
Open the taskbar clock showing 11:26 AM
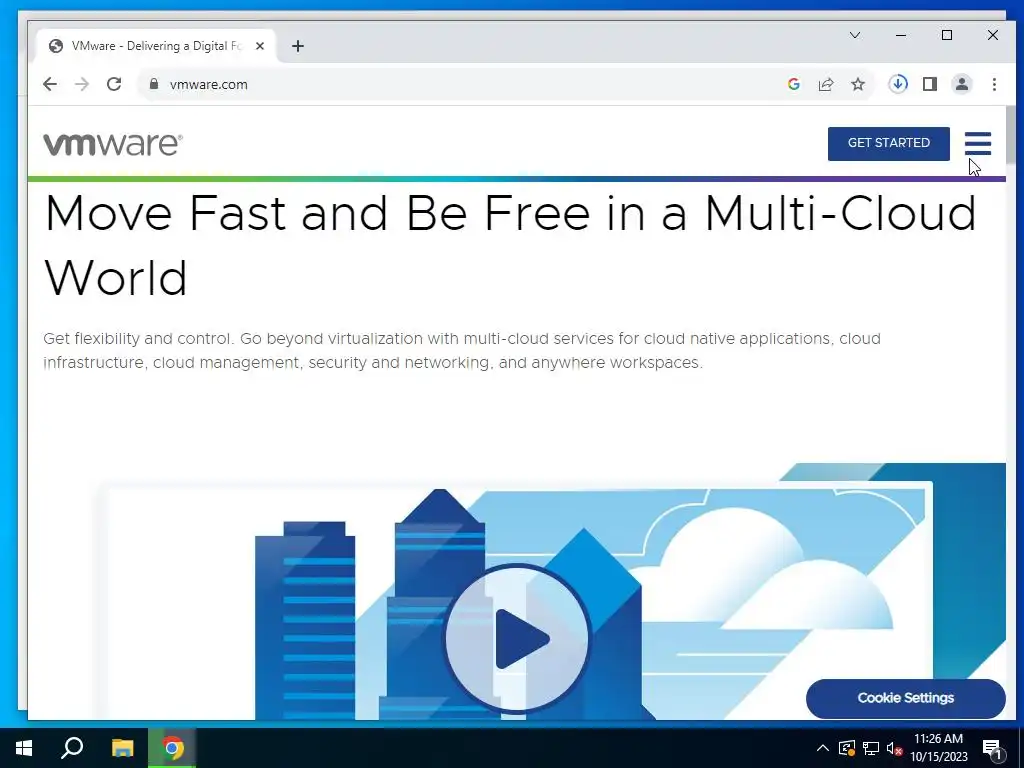click(938, 748)
